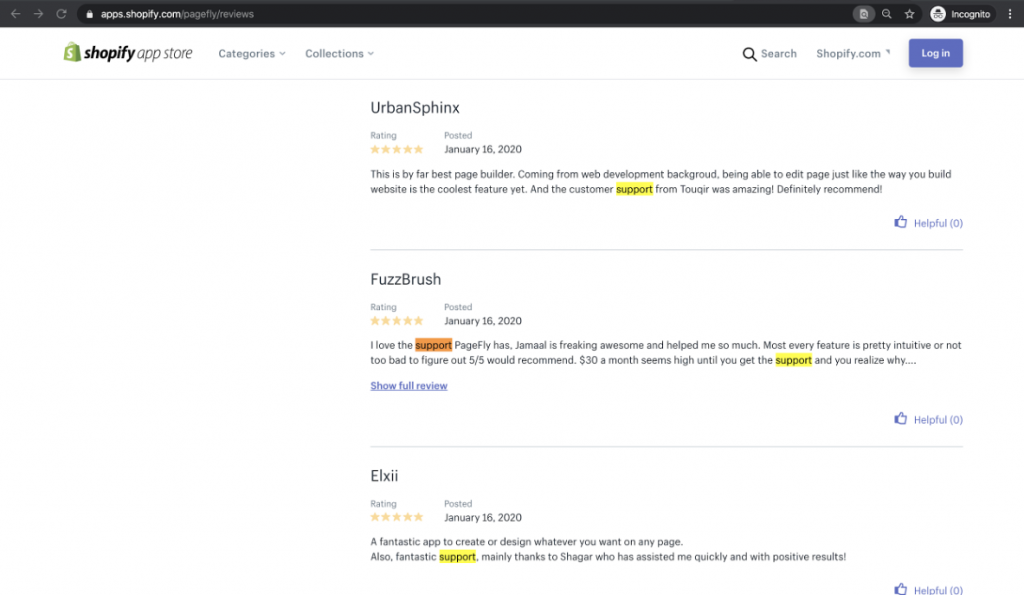Click thumbs-up icon on Elxii review
1024x595 pixels.
pyautogui.click(x=901, y=589)
